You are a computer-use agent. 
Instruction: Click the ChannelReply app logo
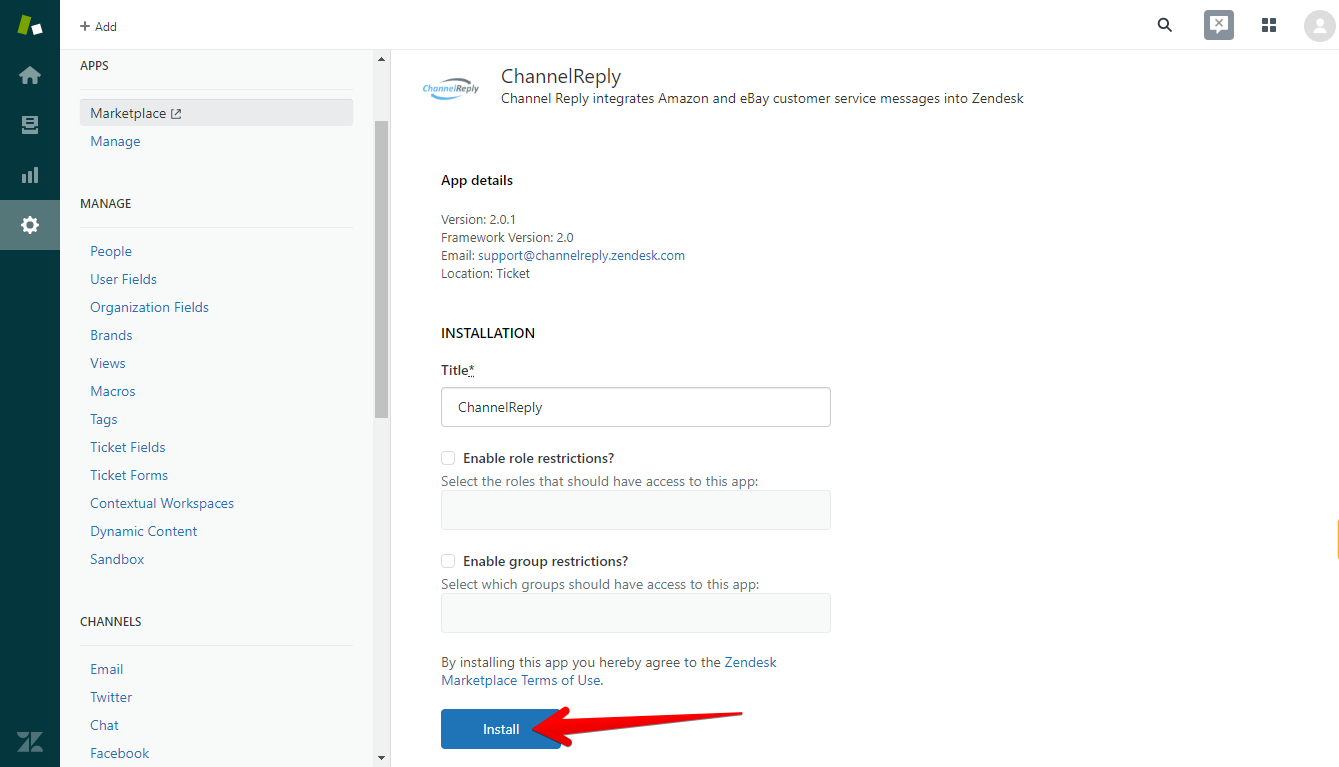(451, 89)
